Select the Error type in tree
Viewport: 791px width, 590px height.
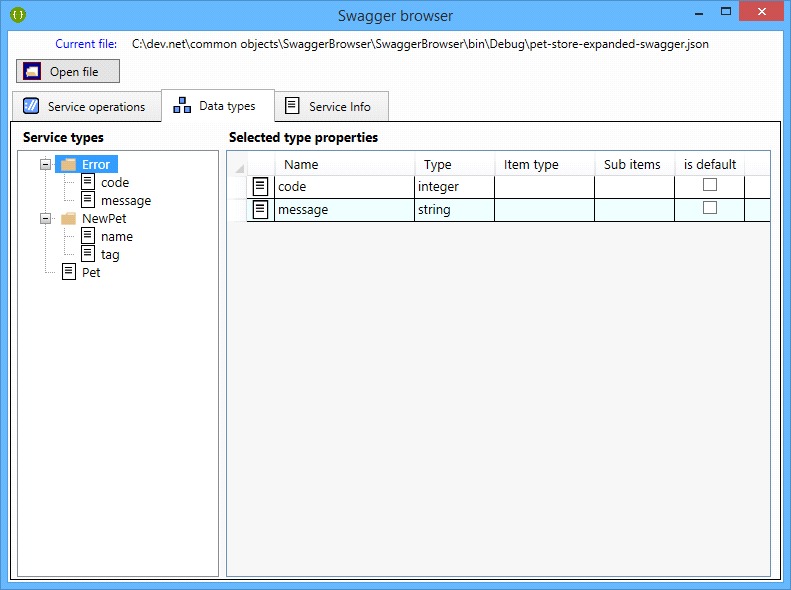[96, 164]
